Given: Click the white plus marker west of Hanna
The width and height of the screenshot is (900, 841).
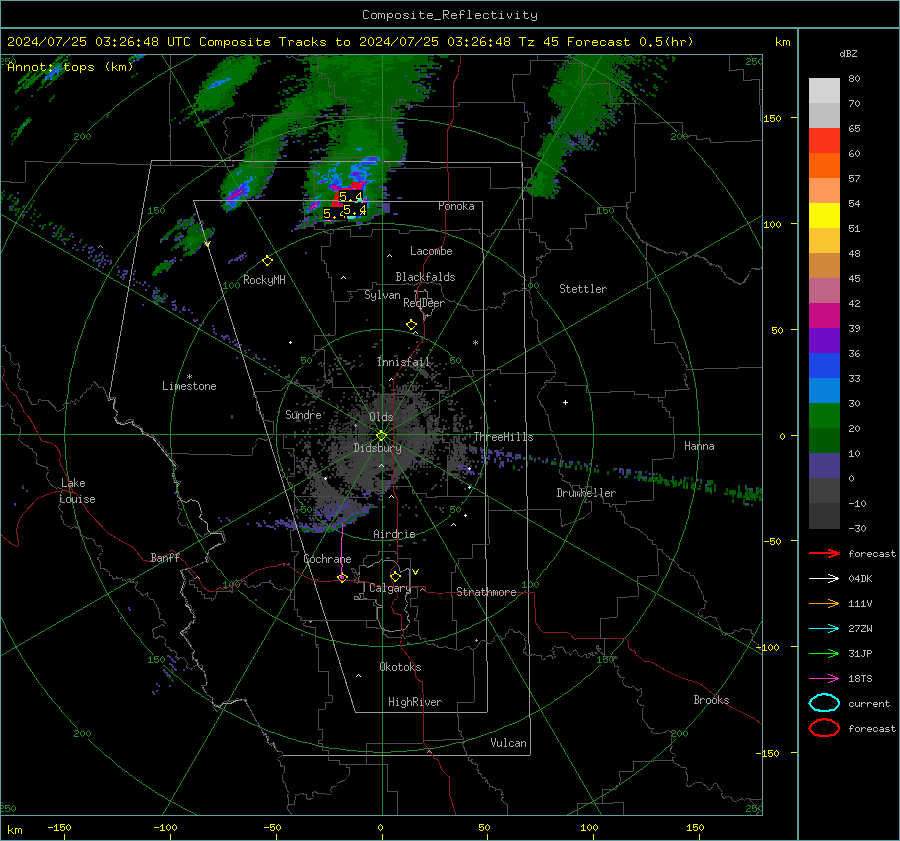Looking at the screenshot, I should pyautogui.click(x=565, y=402).
